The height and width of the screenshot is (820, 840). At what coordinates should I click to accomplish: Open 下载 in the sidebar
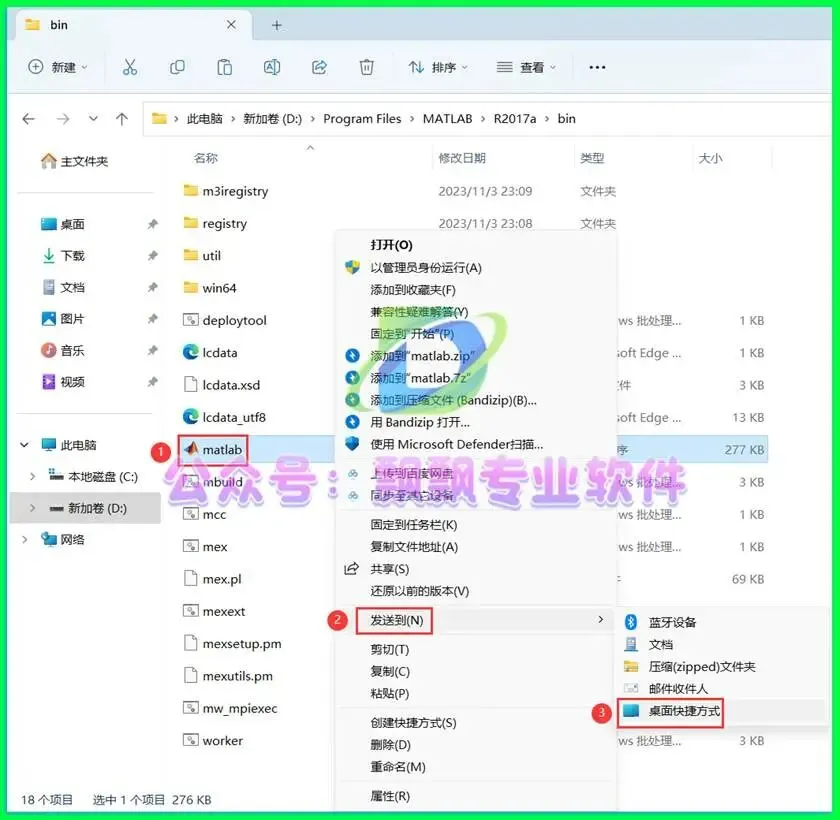click(63, 255)
